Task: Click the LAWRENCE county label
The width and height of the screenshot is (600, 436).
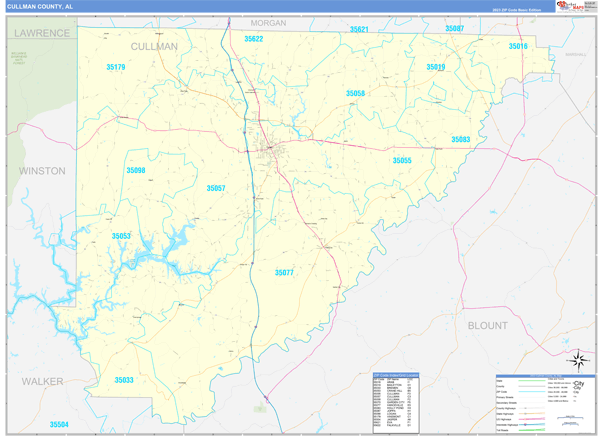Action: tap(40, 33)
